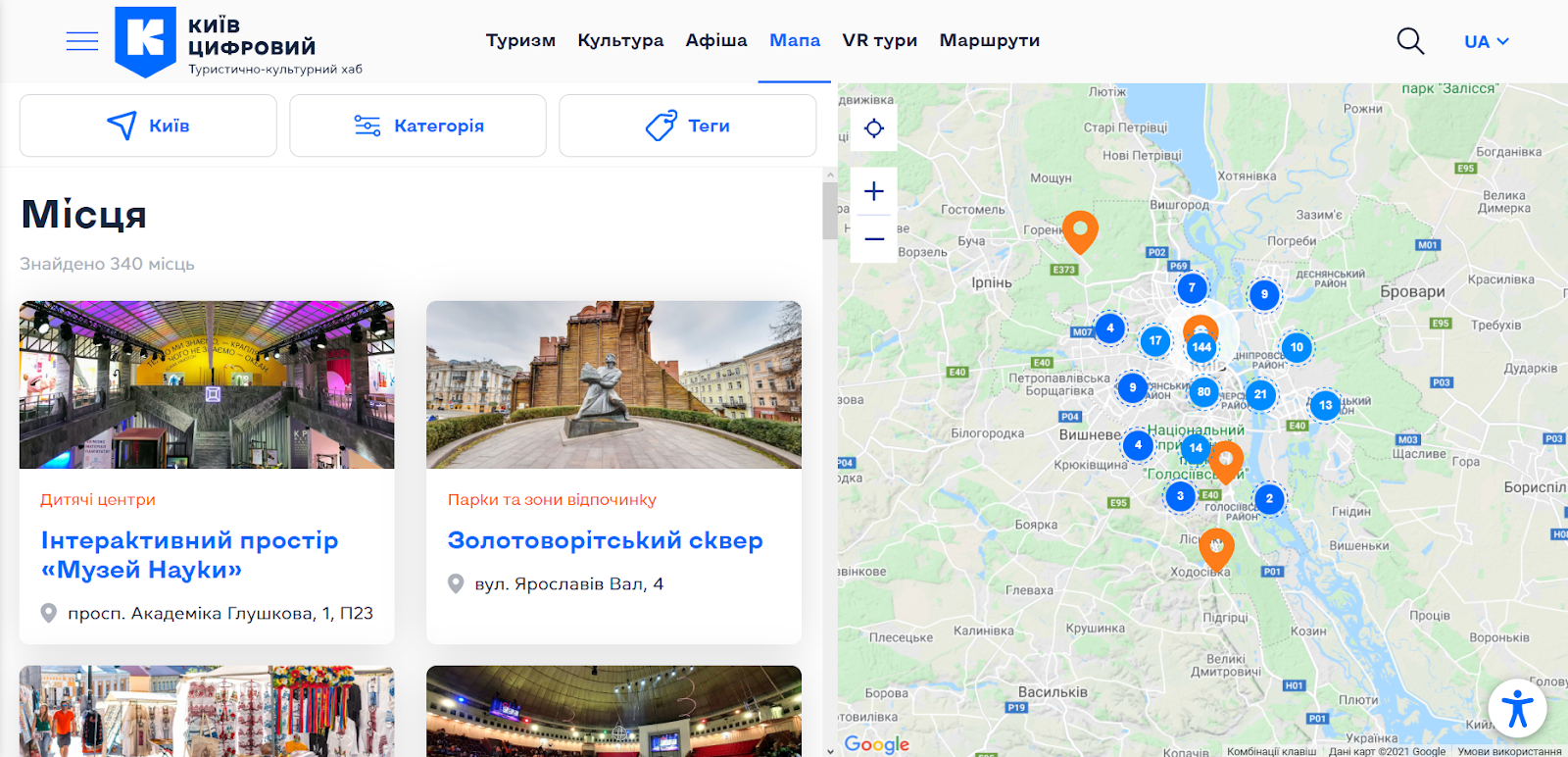Viewport: 1568px width, 757px height.
Task: Open the 80 map cluster marker
Action: (x=1203, y=392)
